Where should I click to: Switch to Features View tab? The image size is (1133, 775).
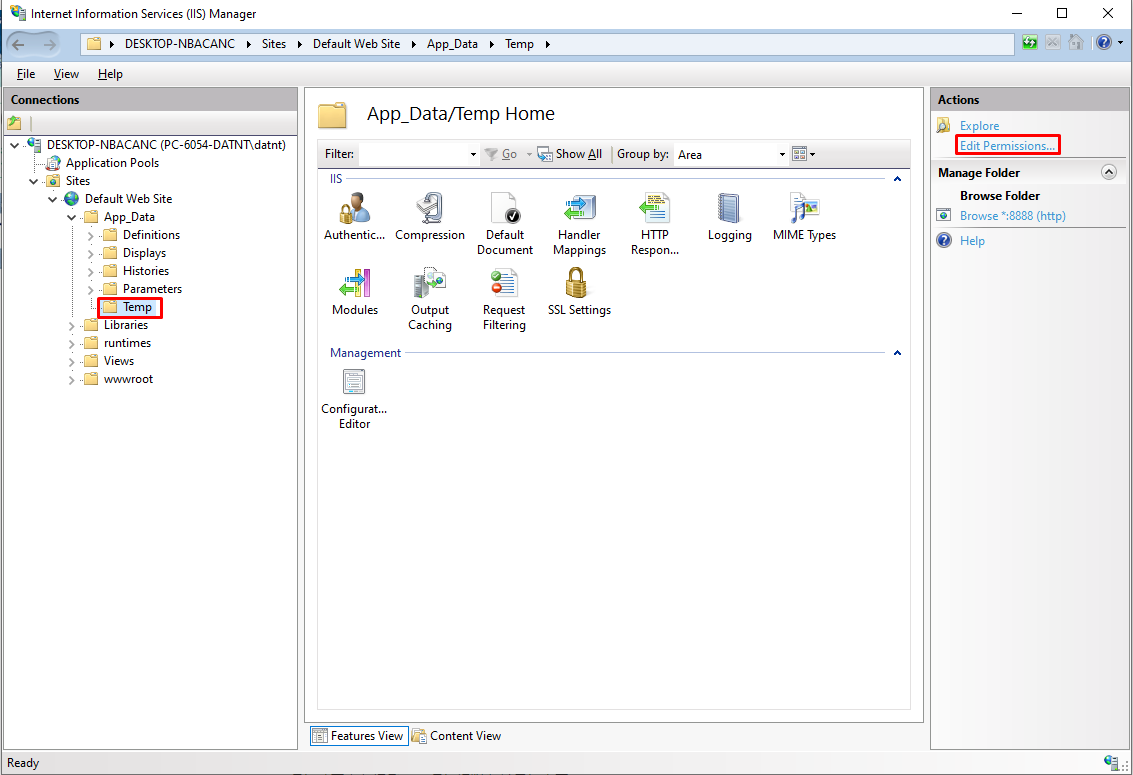(x=359, y=736)
